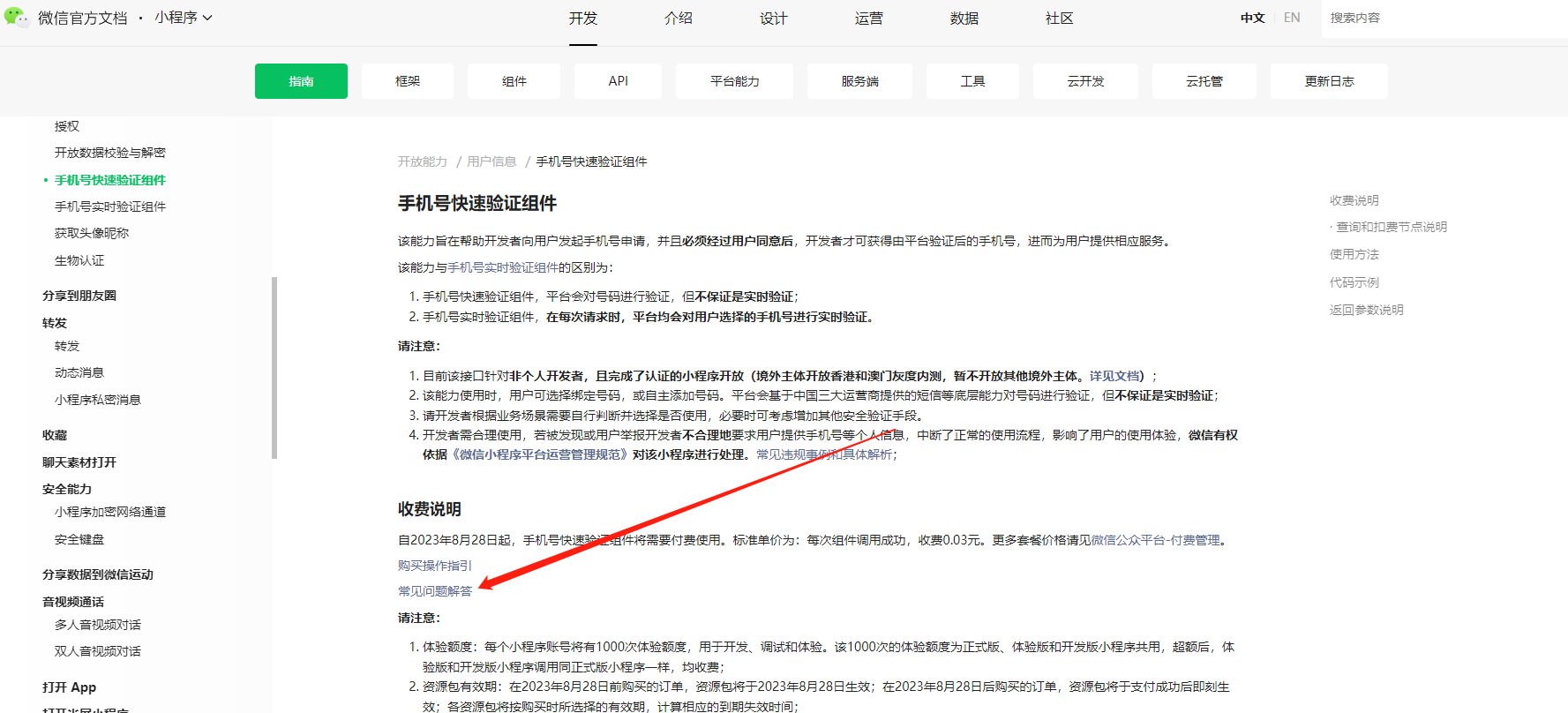View the 更新日志 sub-navigation tab

(x=1329, y=81)
